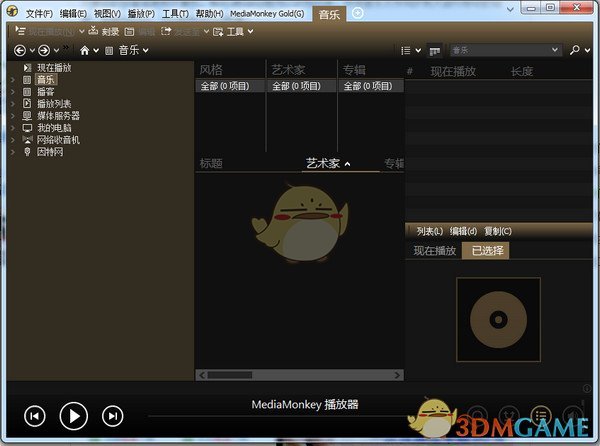
Task: Click the MediaMonkey logo icon in title bar
Action: click(13, 11)
